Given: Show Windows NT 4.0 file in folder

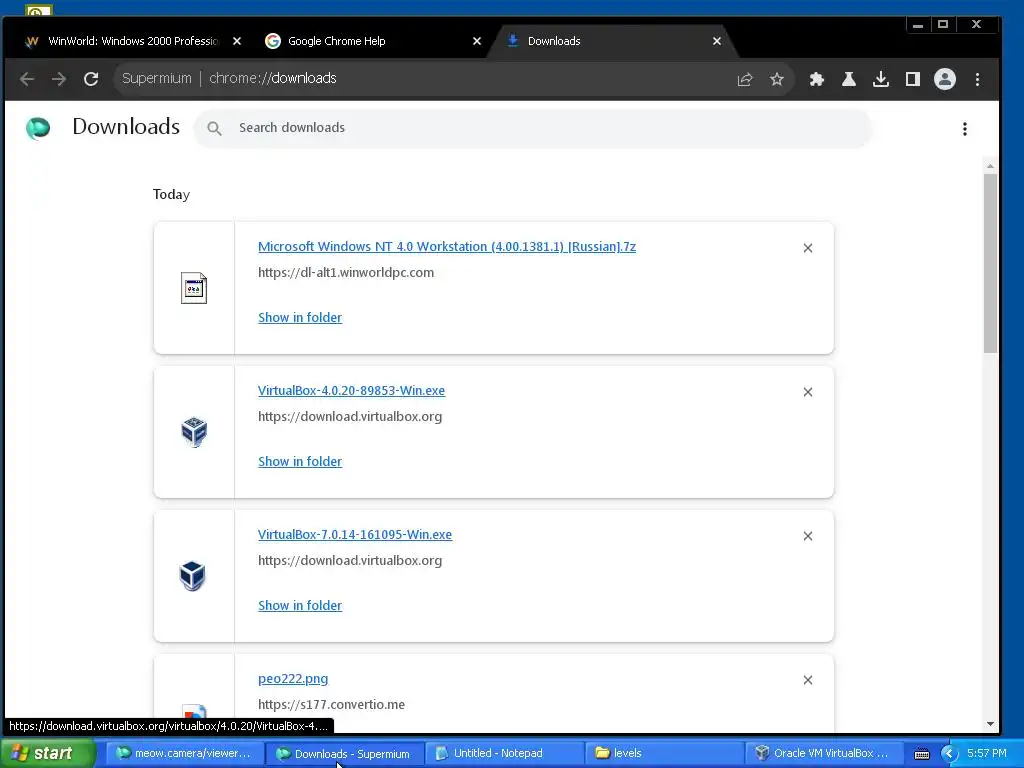Looking at the screenshot, I should (x=300, y=317).
